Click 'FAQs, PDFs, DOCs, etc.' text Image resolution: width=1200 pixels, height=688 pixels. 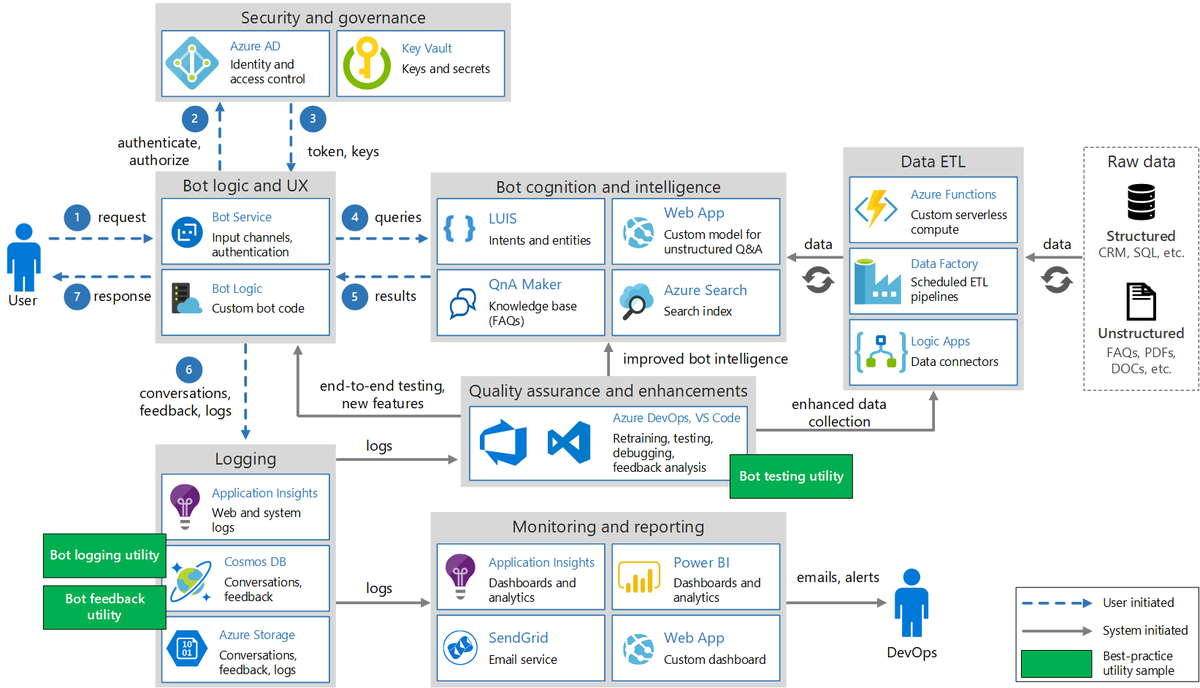1141,360
